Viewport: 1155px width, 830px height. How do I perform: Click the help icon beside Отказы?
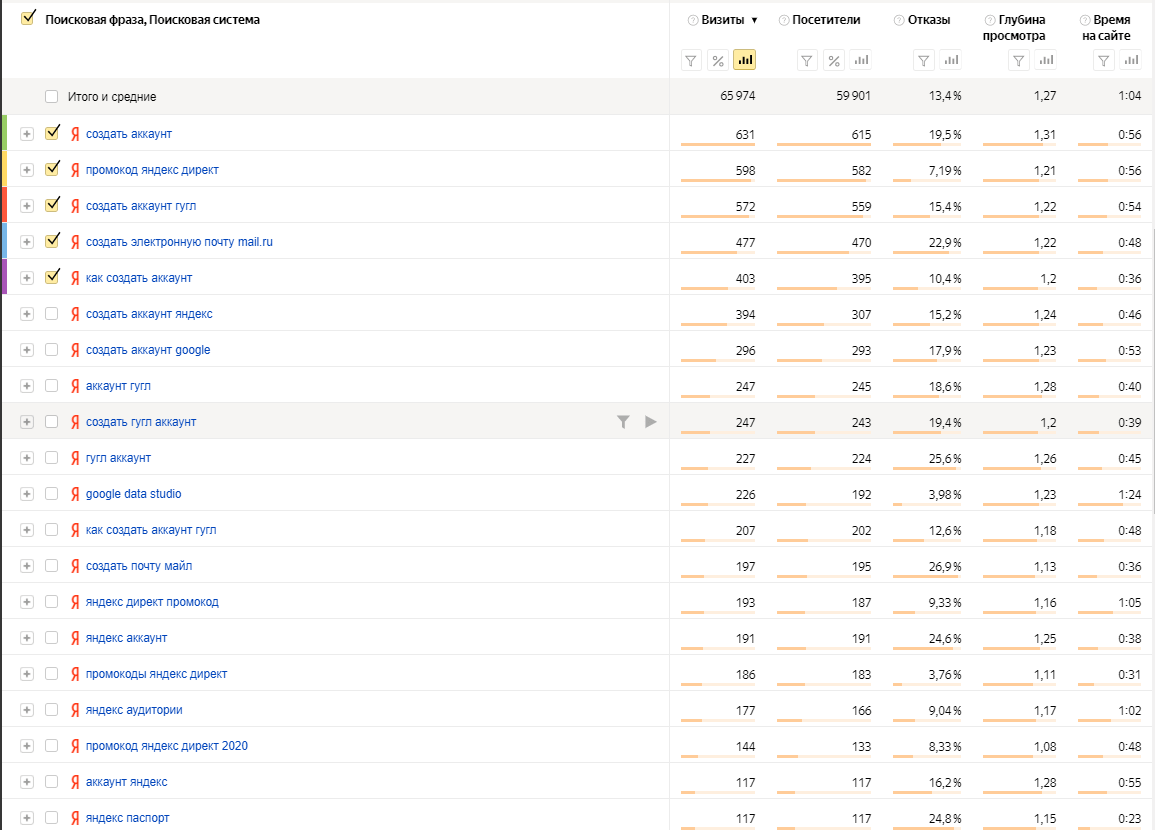[x=899, y=21]
